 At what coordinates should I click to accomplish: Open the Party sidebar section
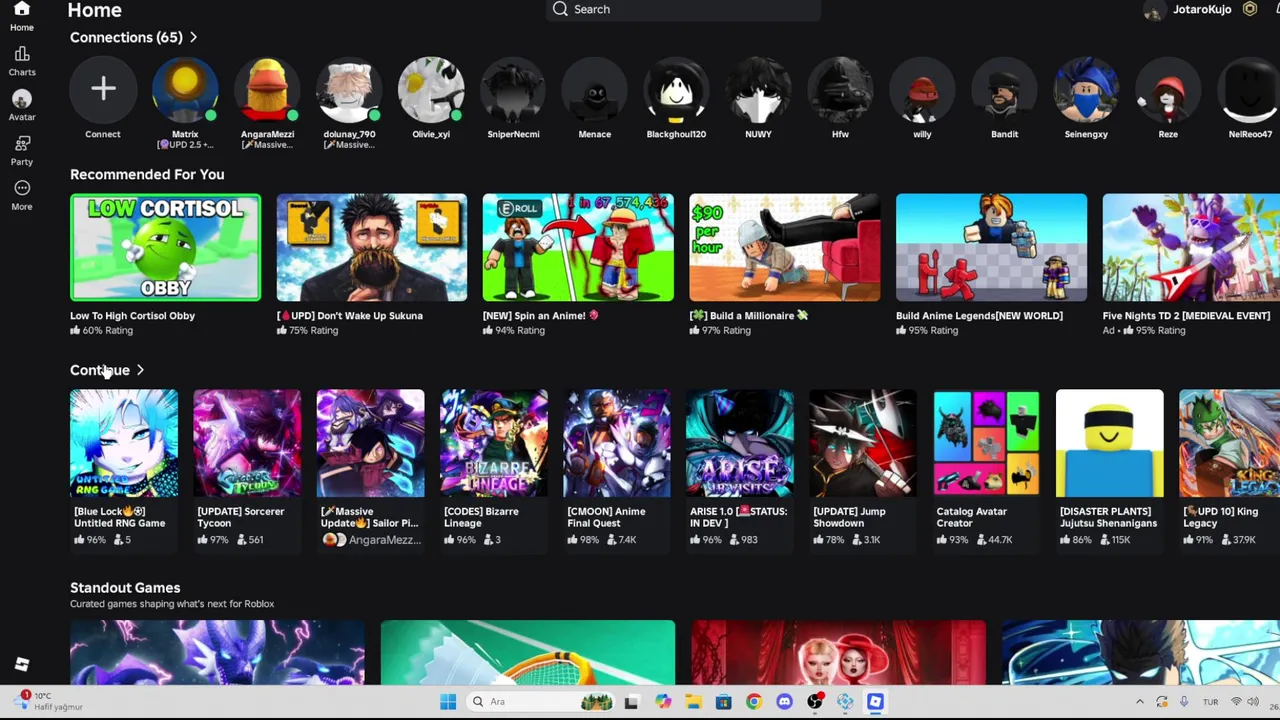22,151
